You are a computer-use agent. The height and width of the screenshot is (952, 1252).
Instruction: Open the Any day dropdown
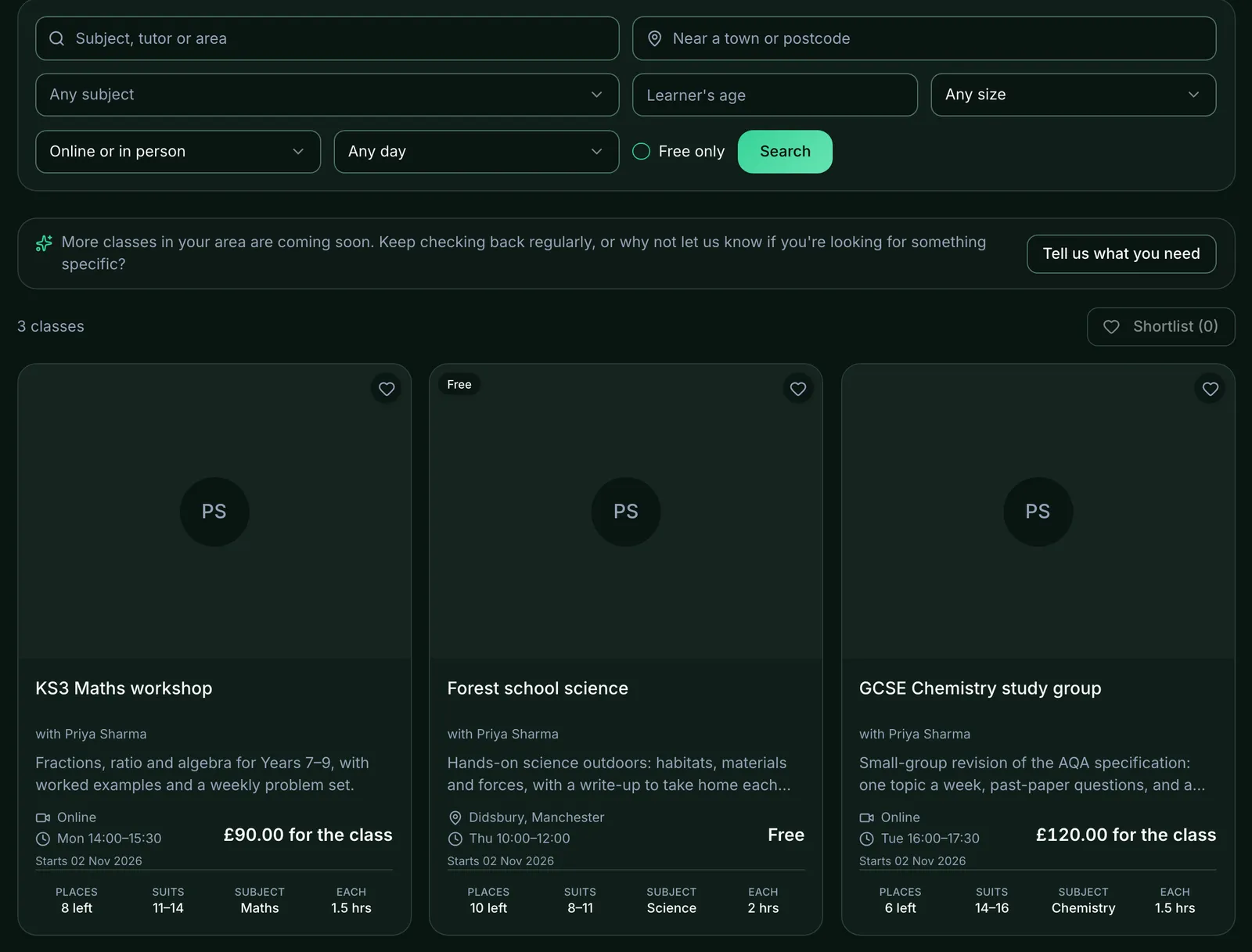[x=477, y=152]
